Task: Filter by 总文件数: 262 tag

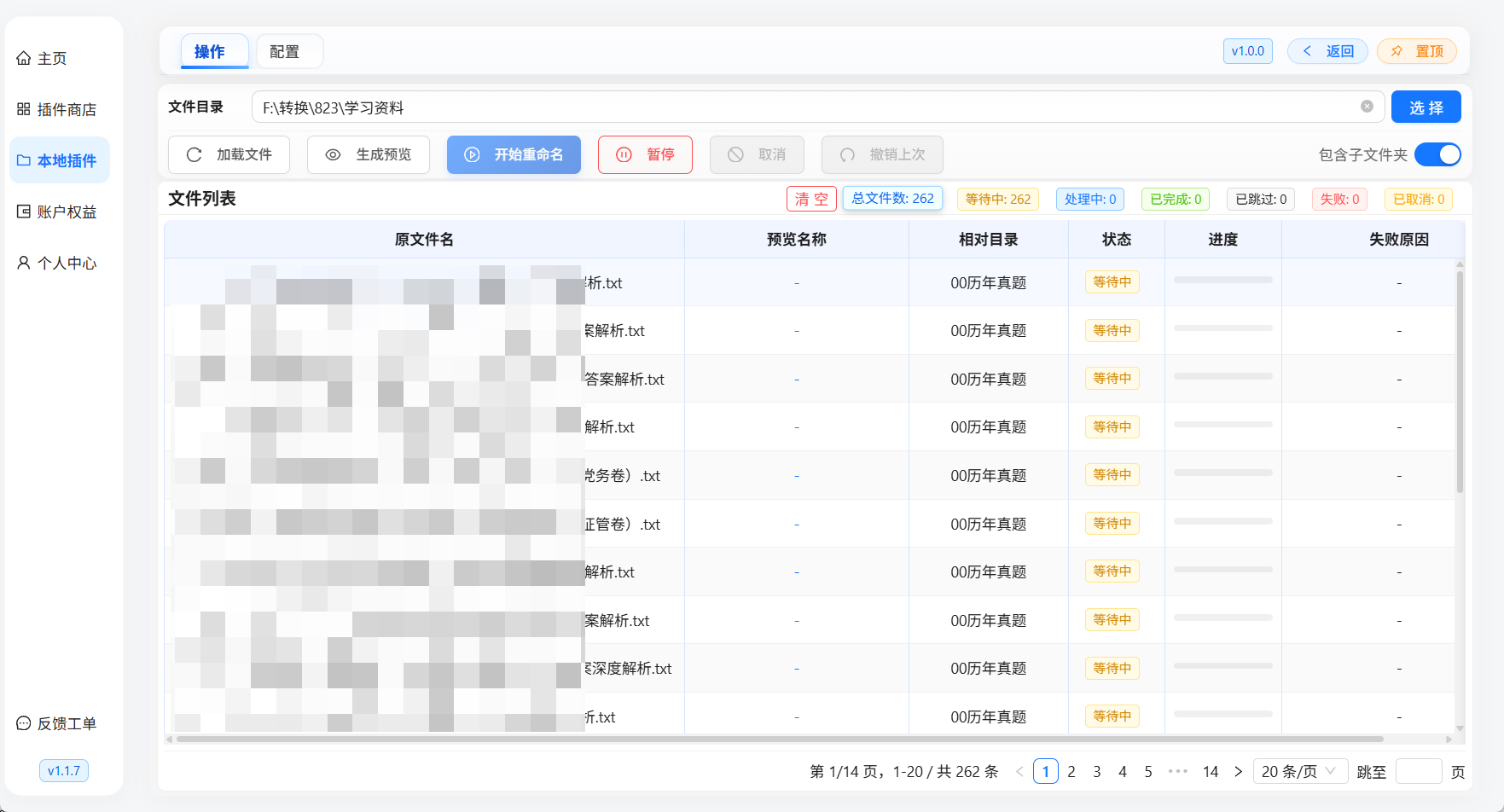Action: click(x=892, y=199)
